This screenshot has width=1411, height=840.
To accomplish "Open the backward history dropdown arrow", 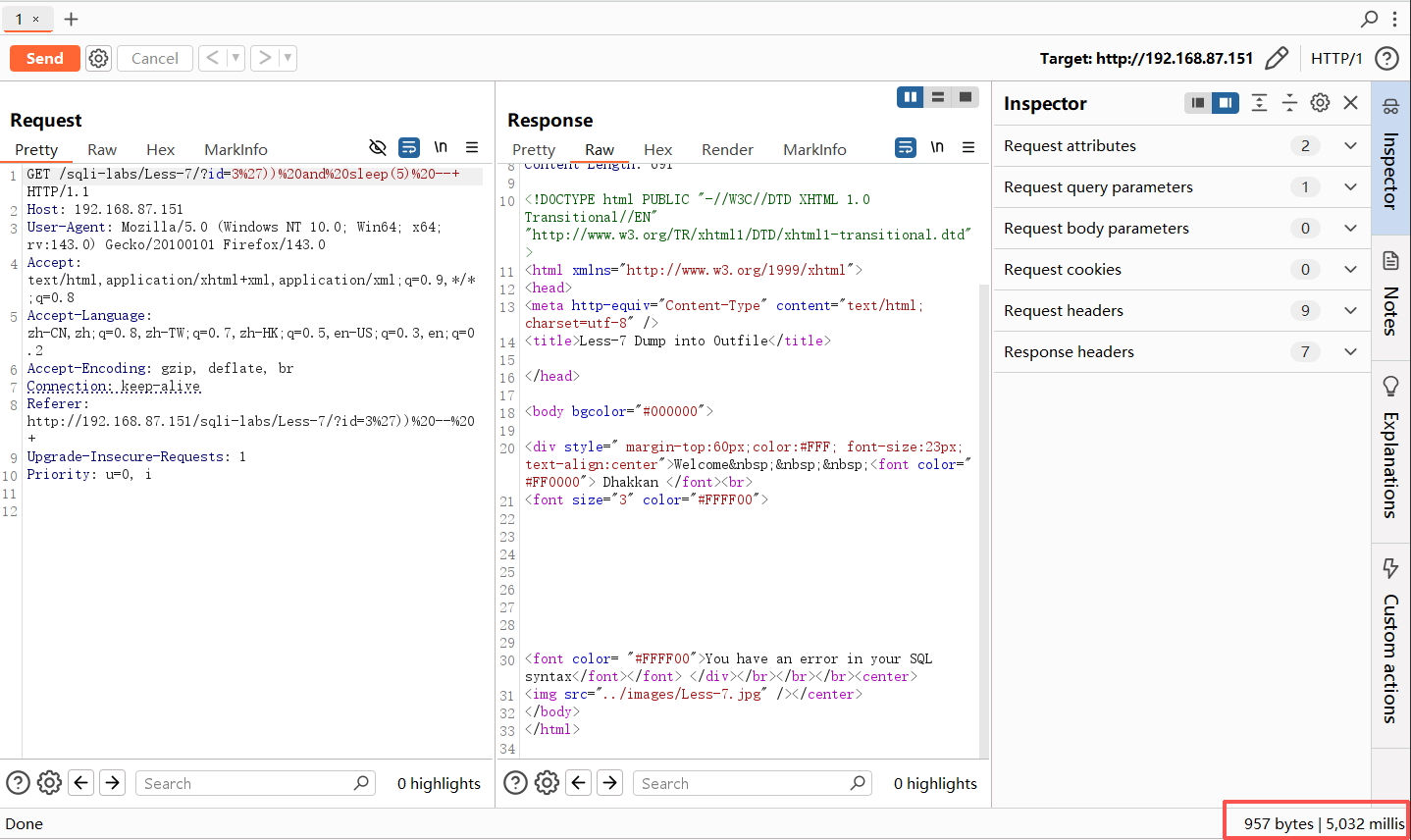I will (235, 58).
